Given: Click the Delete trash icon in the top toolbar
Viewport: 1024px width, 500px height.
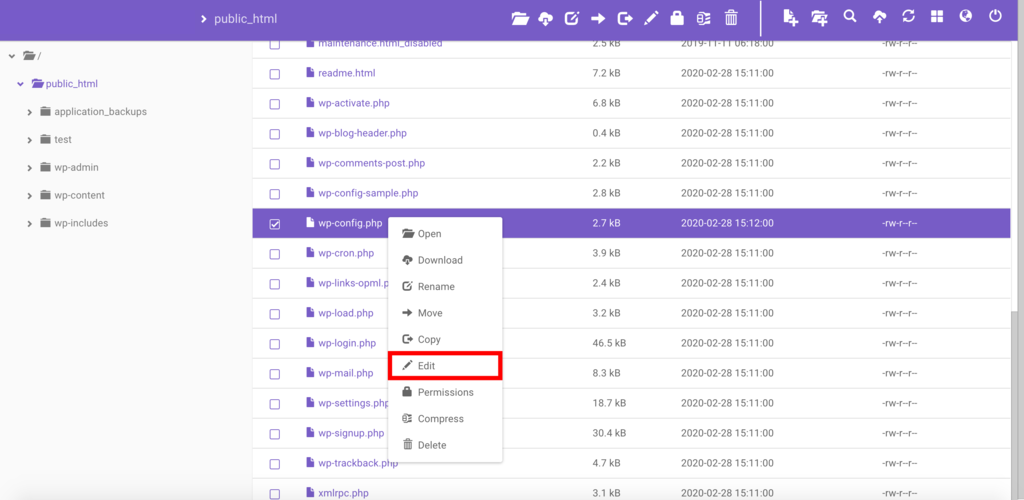Looking at the screenshot, I should click(731, 18).
